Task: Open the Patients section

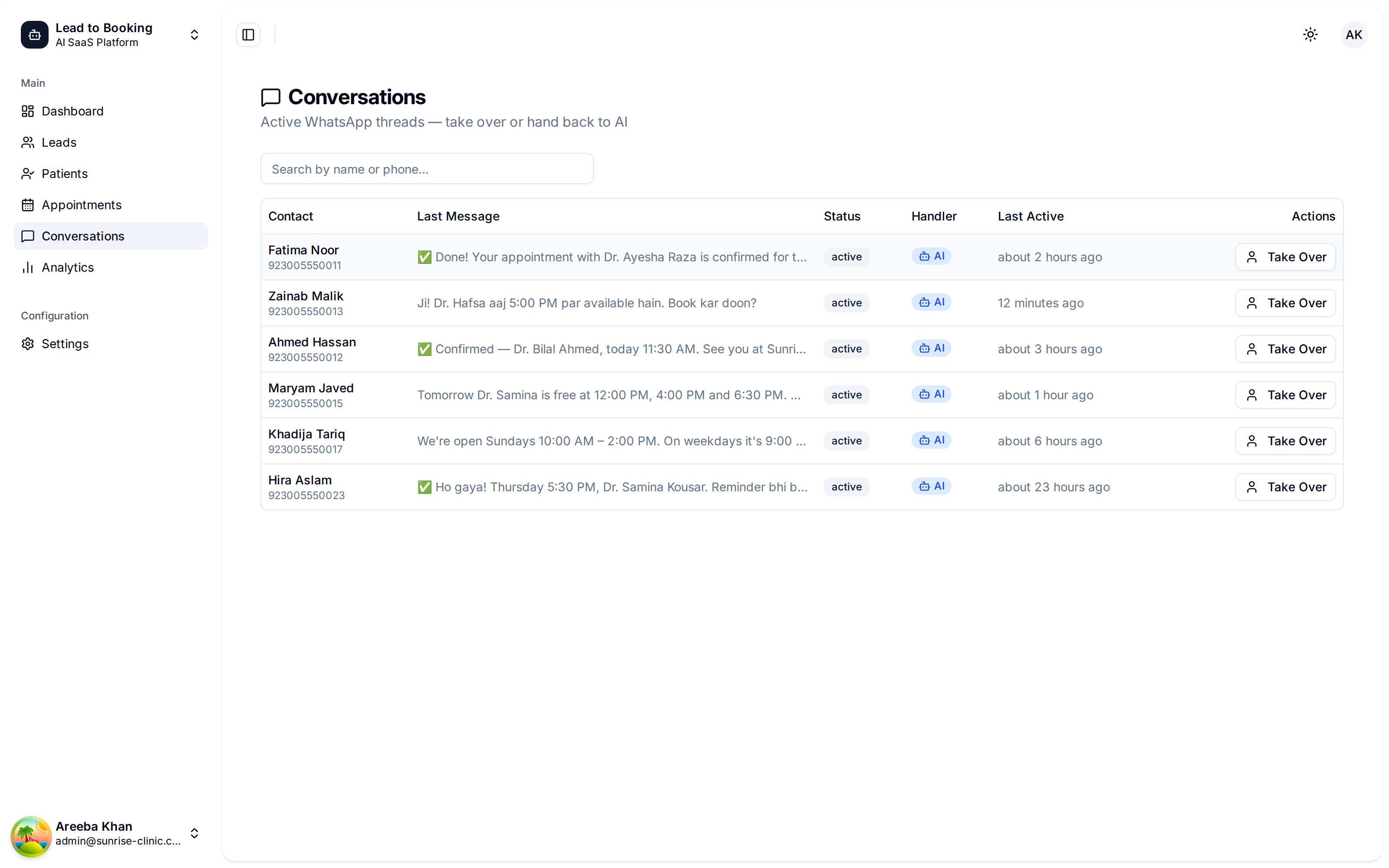Action: 111,173
